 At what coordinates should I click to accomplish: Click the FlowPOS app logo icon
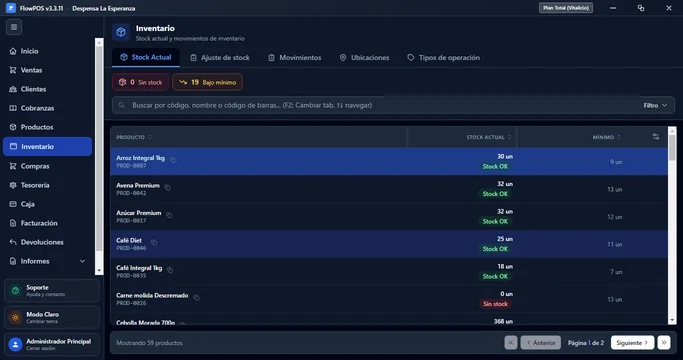click(x=11, y=8)
